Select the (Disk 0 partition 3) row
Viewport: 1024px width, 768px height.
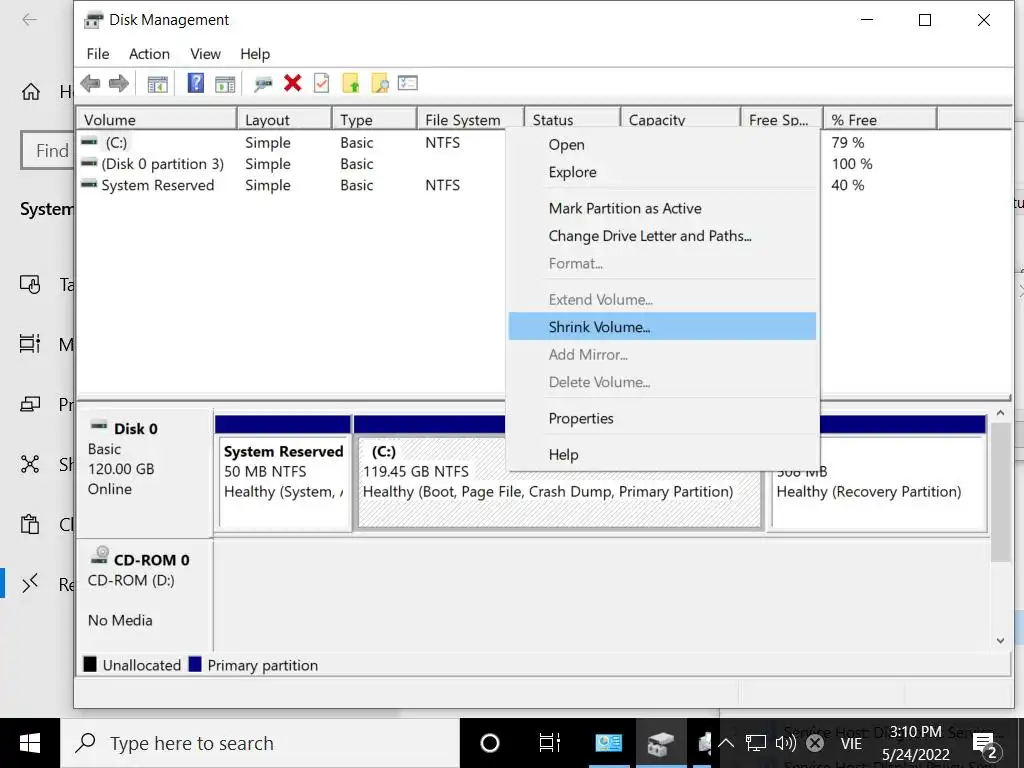pos(162,164)
